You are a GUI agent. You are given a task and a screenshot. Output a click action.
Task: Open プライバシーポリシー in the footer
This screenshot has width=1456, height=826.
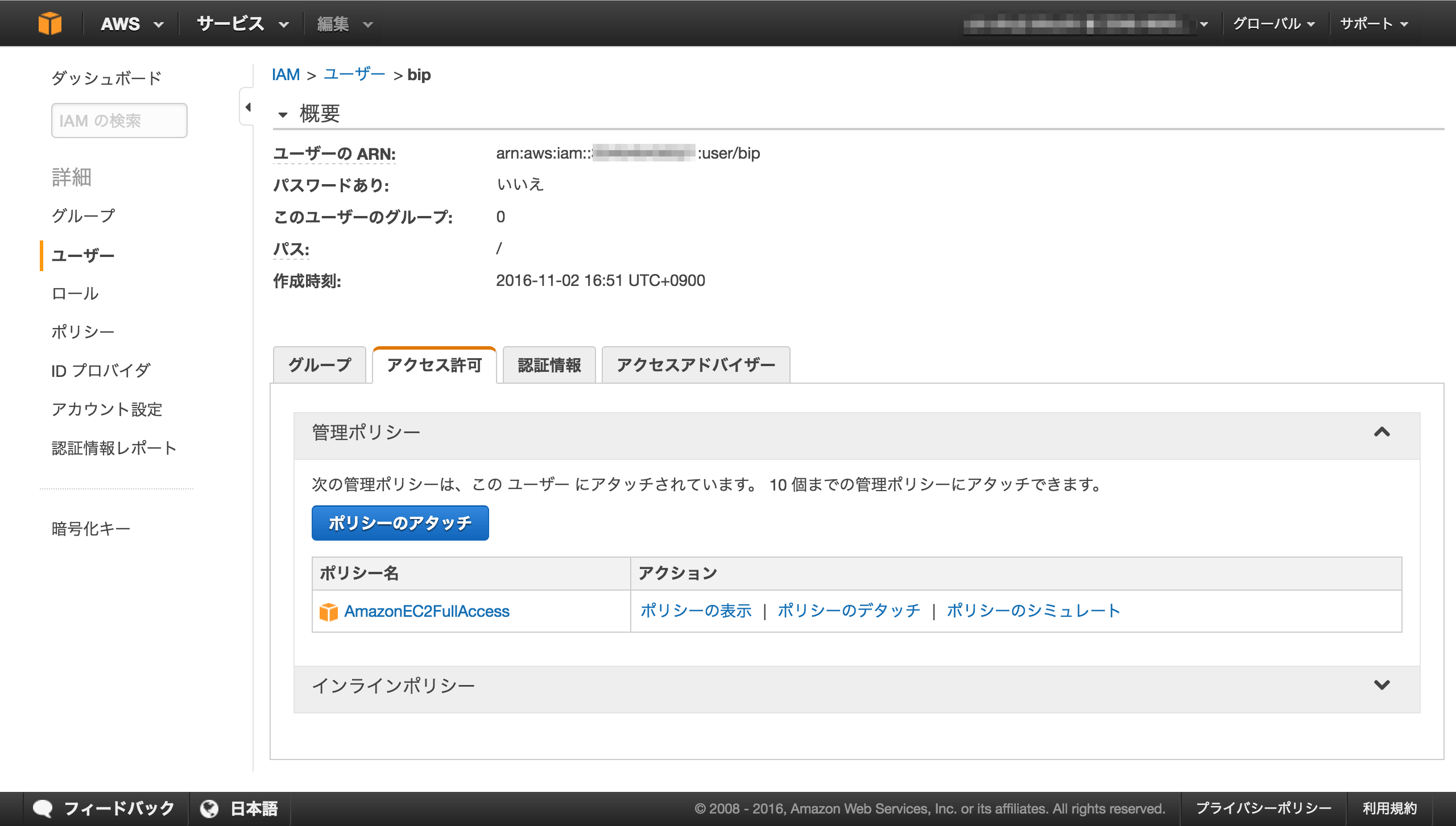1263,808
